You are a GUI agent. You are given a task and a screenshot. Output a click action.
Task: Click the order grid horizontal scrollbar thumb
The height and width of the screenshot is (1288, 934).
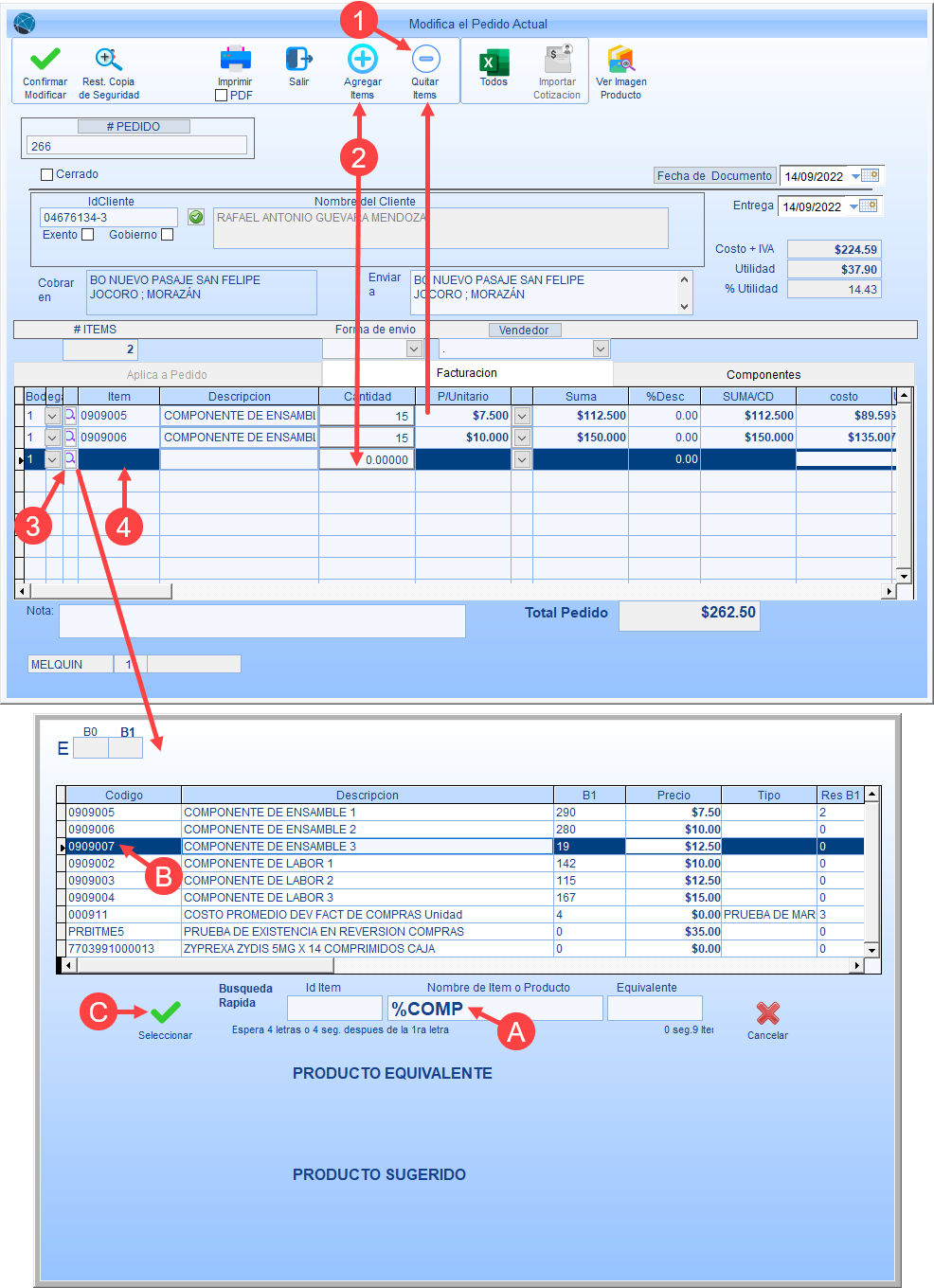pyautogui.click(x=100, y=591)
